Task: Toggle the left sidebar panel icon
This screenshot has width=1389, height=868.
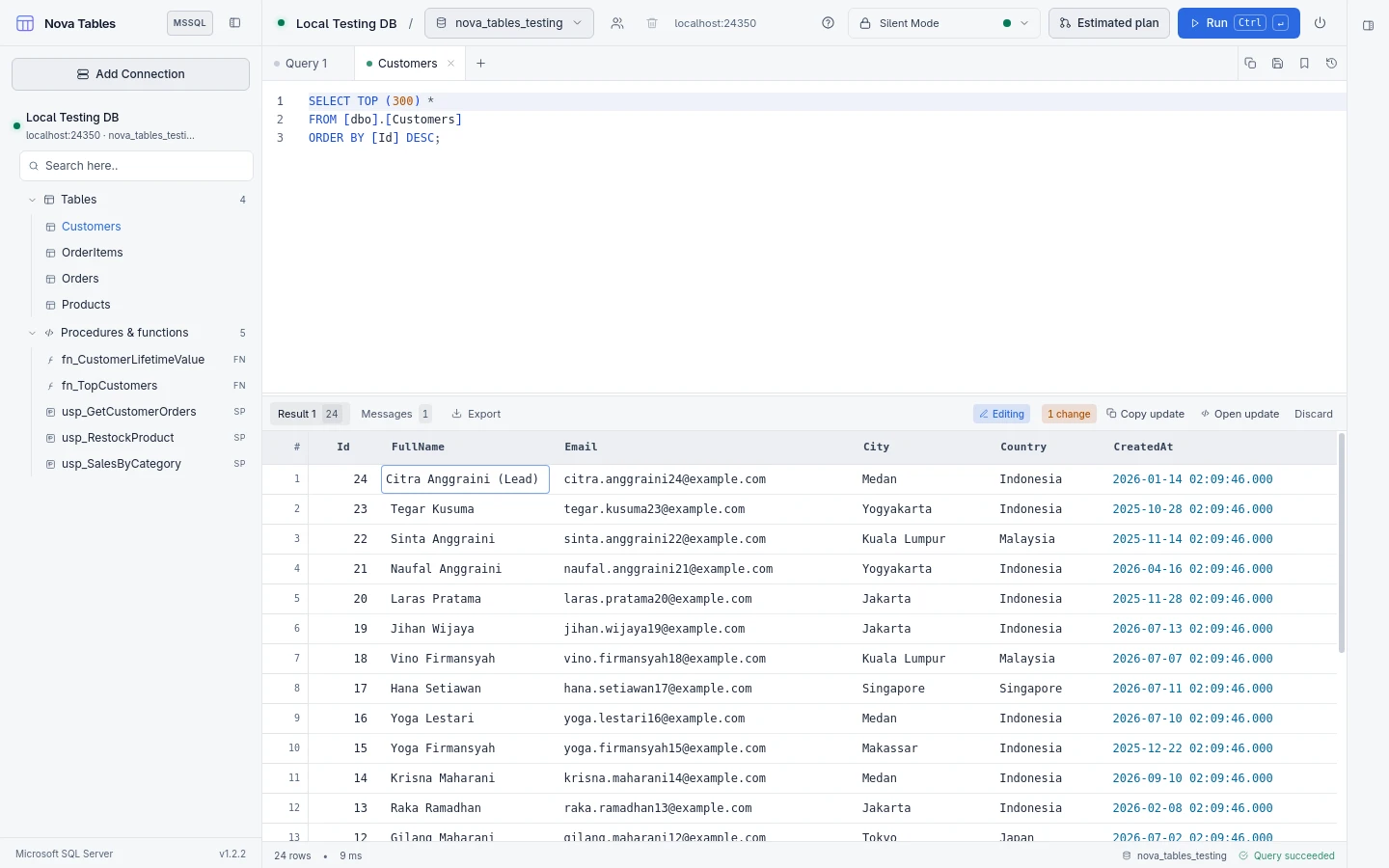Action: pyautogui.click(x=234, y=23)
